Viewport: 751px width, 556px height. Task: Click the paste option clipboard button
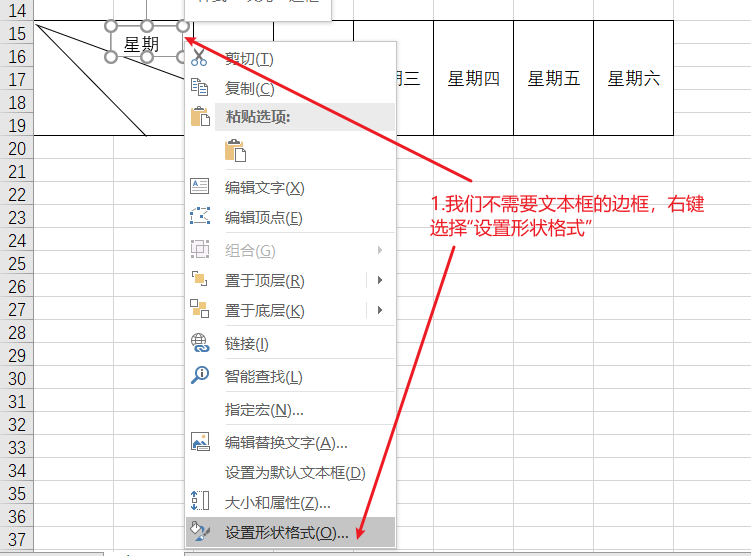(235, 150)
